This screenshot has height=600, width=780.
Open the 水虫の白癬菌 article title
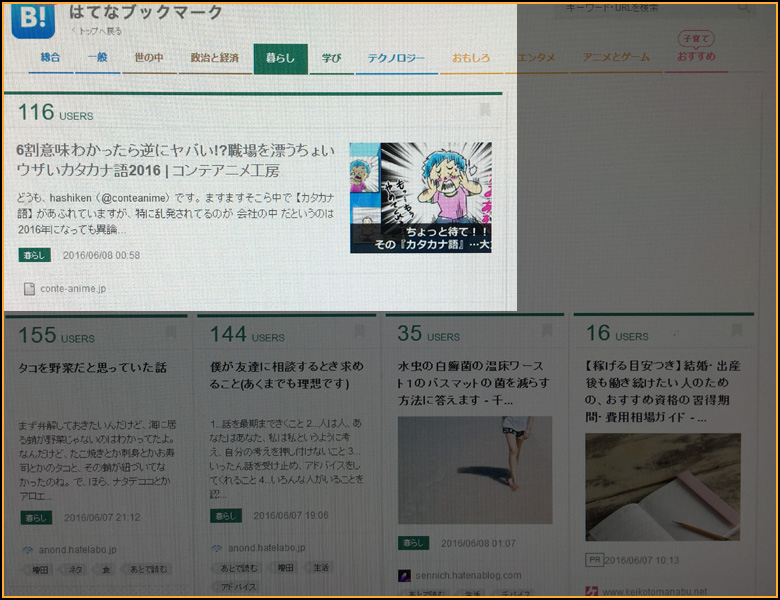point(474,383)
